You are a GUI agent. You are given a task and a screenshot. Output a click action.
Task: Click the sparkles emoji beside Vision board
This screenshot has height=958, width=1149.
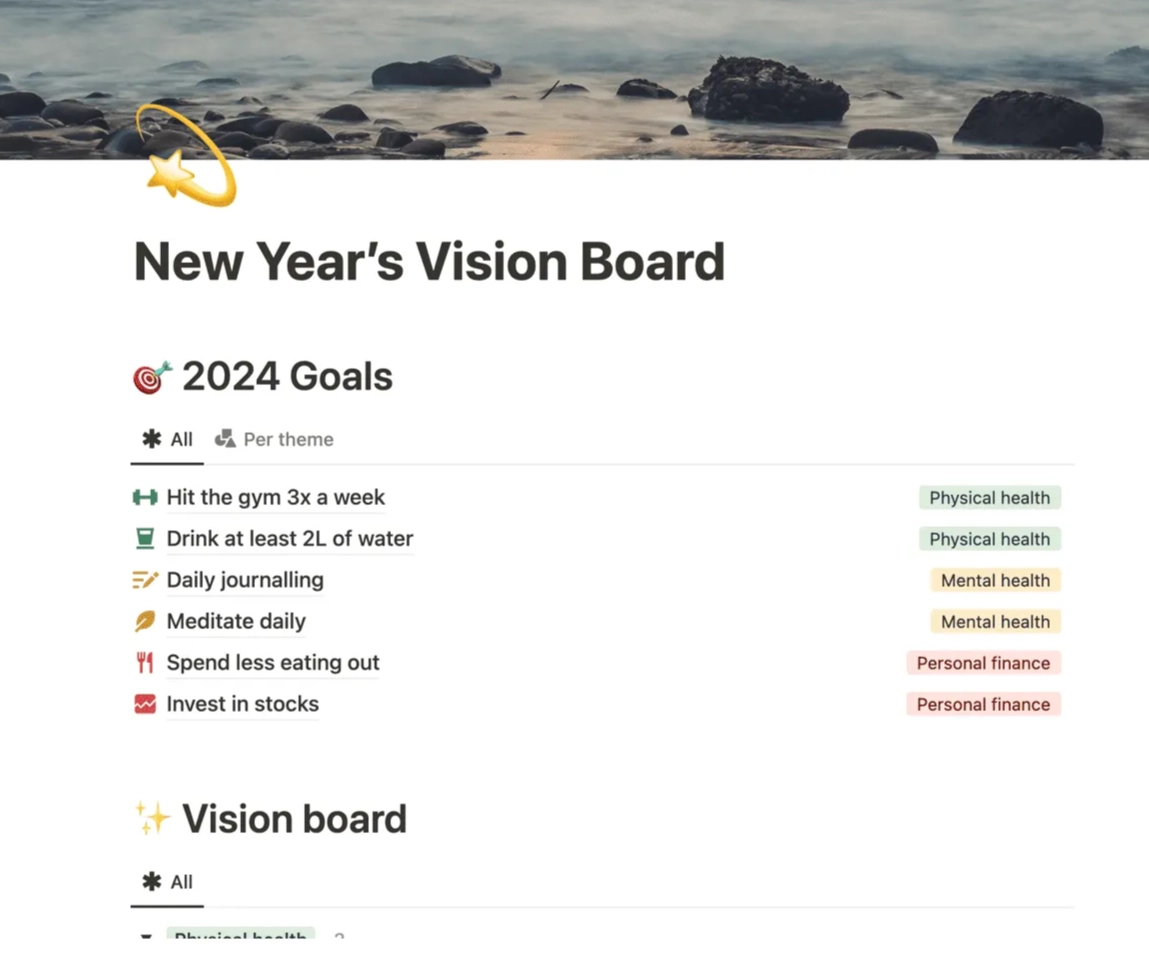pyautogui.click(x=152, y=819)
